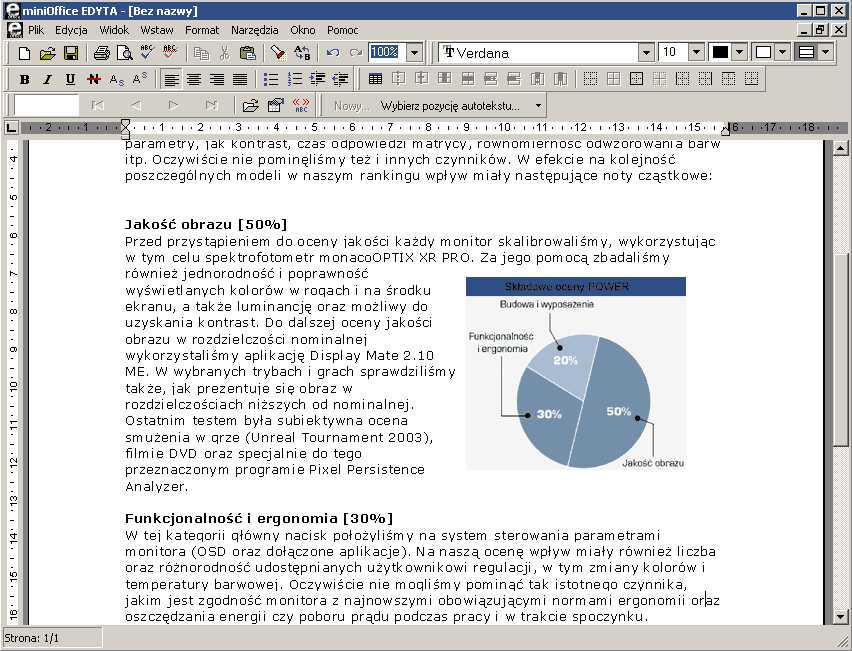Open the Plik menu
The height and width of the screenshot is (651, 852).
[36, 30]
